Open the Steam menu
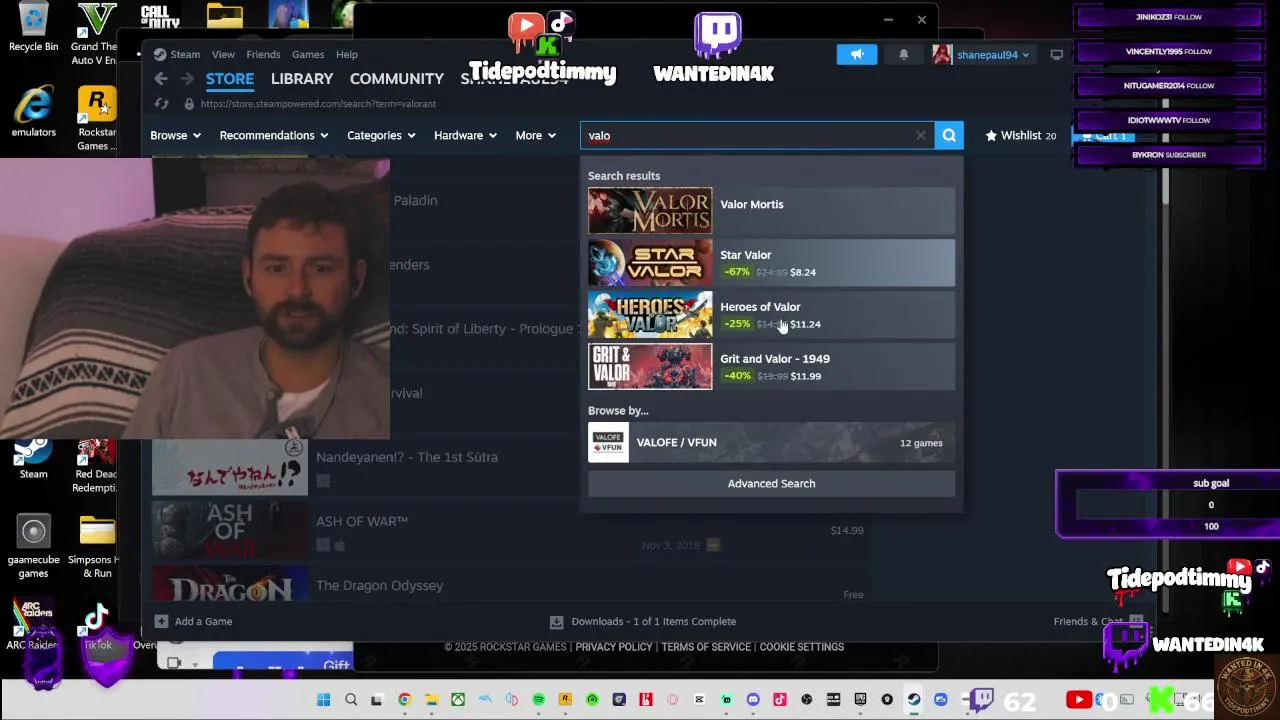The image size is (1280, 720). point(178,55)
